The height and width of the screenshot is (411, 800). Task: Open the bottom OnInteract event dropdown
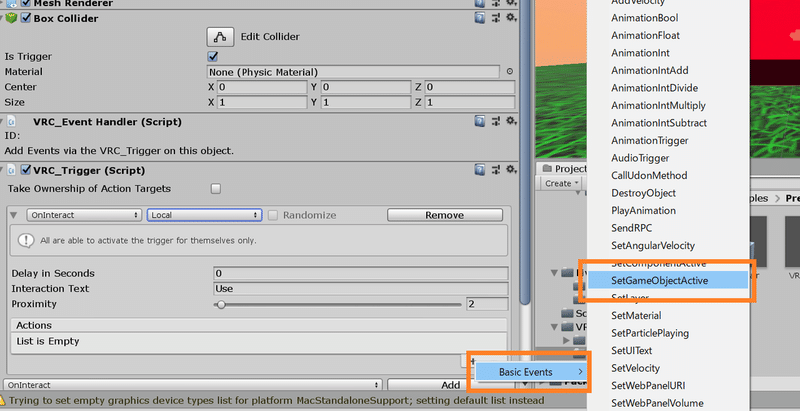[x=193, y=385]
